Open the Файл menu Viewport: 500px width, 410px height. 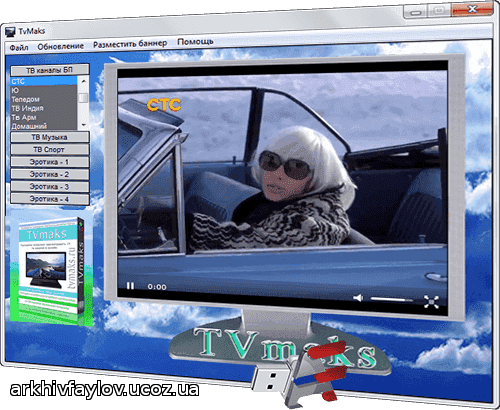click(19, 48)
